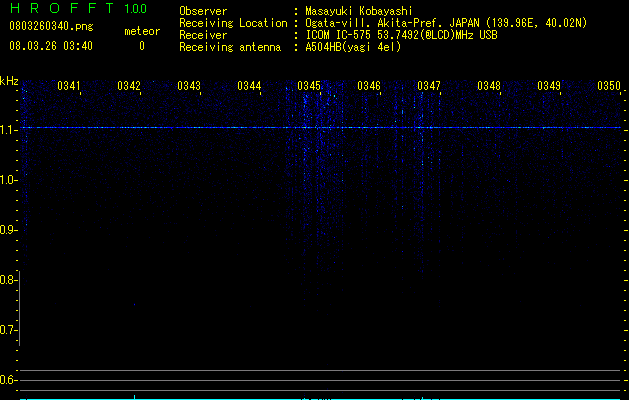629x400 pixels.
Task: Select the 0349 time marker
Action: point(548,86)
